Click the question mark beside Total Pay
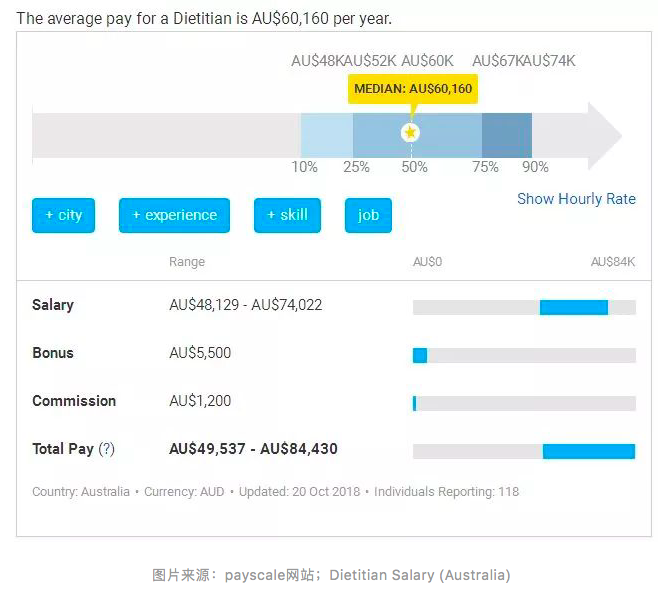Viewport: 670px width, 592px height. (107, 449)
